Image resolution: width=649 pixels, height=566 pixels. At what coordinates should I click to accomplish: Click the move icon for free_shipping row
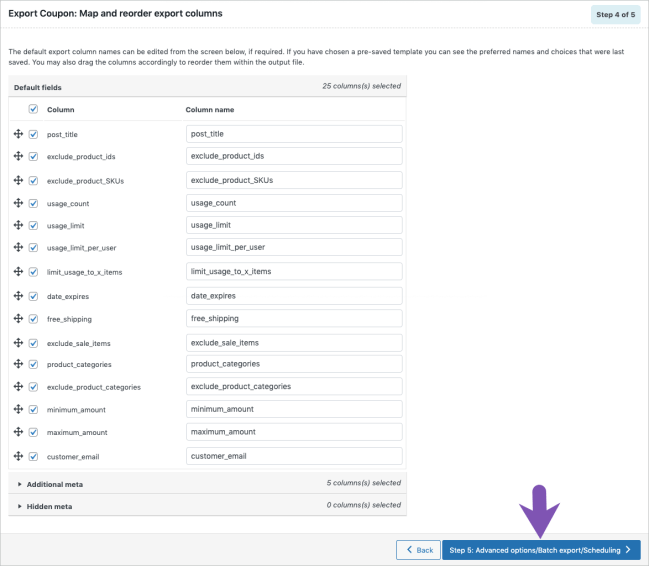(x=18, y=319)
